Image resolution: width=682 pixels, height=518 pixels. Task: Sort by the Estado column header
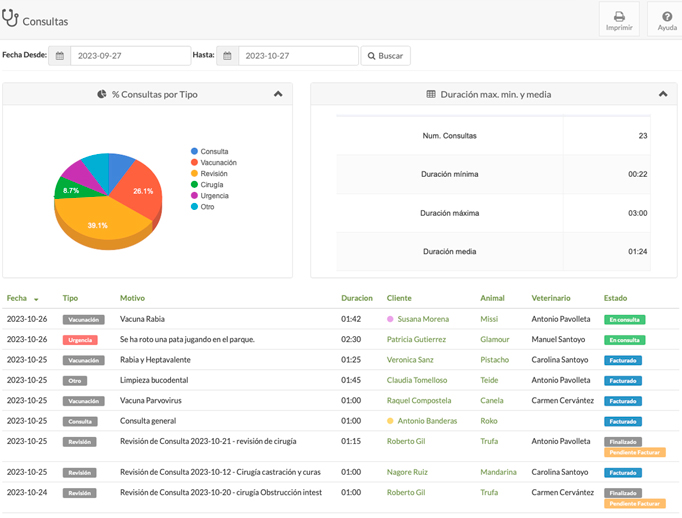click(616, 298)
